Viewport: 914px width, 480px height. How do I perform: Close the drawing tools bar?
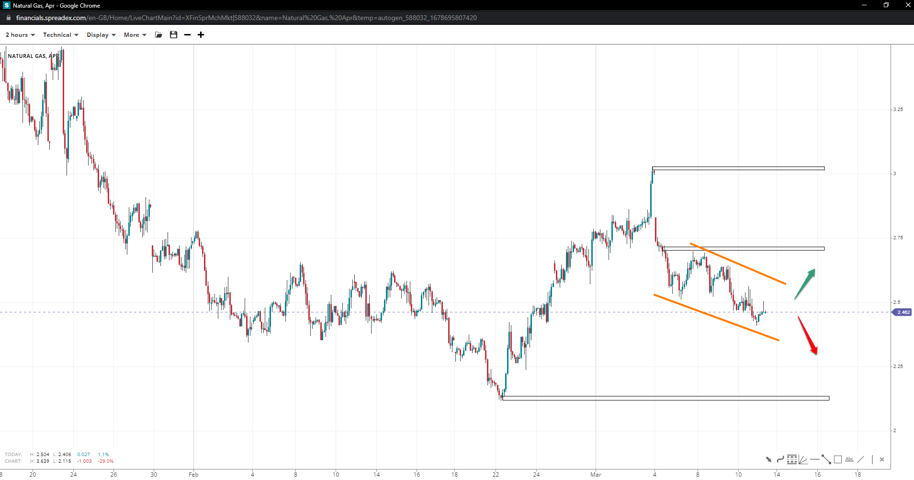click(x=882, y=460)
